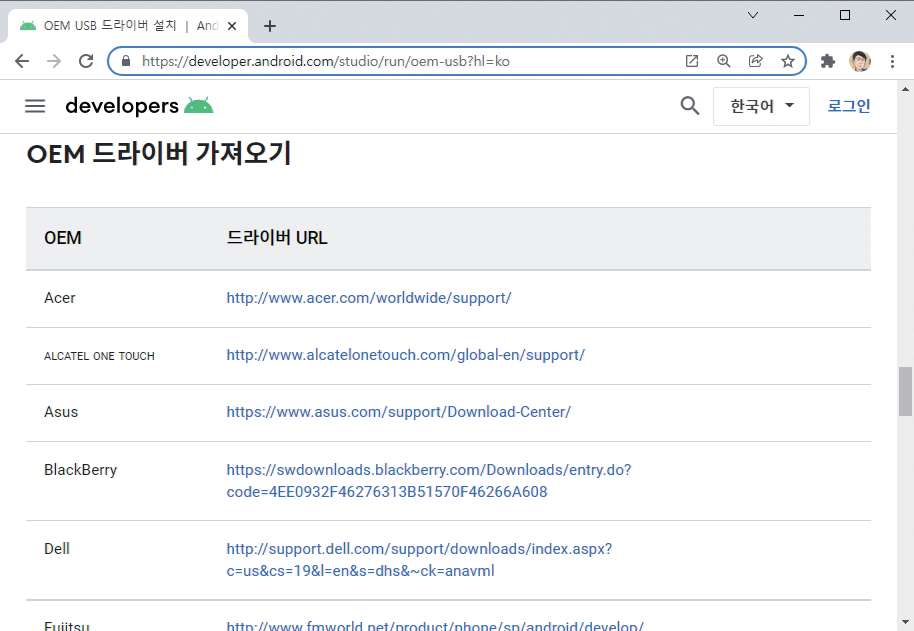The height and width of the screenshot is (631, 914).
Task: Go back using the browser back arrow
Action: click(22, 61)
